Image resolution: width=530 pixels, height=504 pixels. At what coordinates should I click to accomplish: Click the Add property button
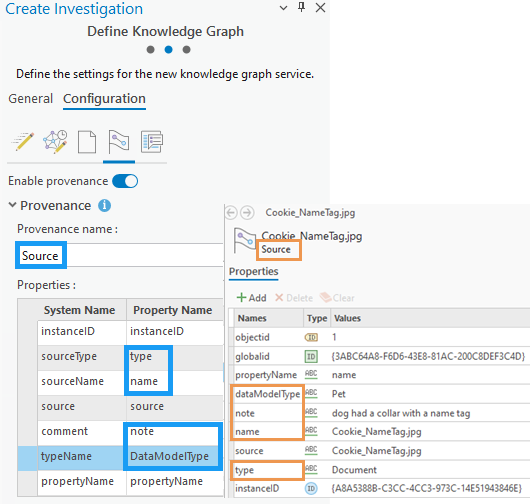click(x=251, y=298)
